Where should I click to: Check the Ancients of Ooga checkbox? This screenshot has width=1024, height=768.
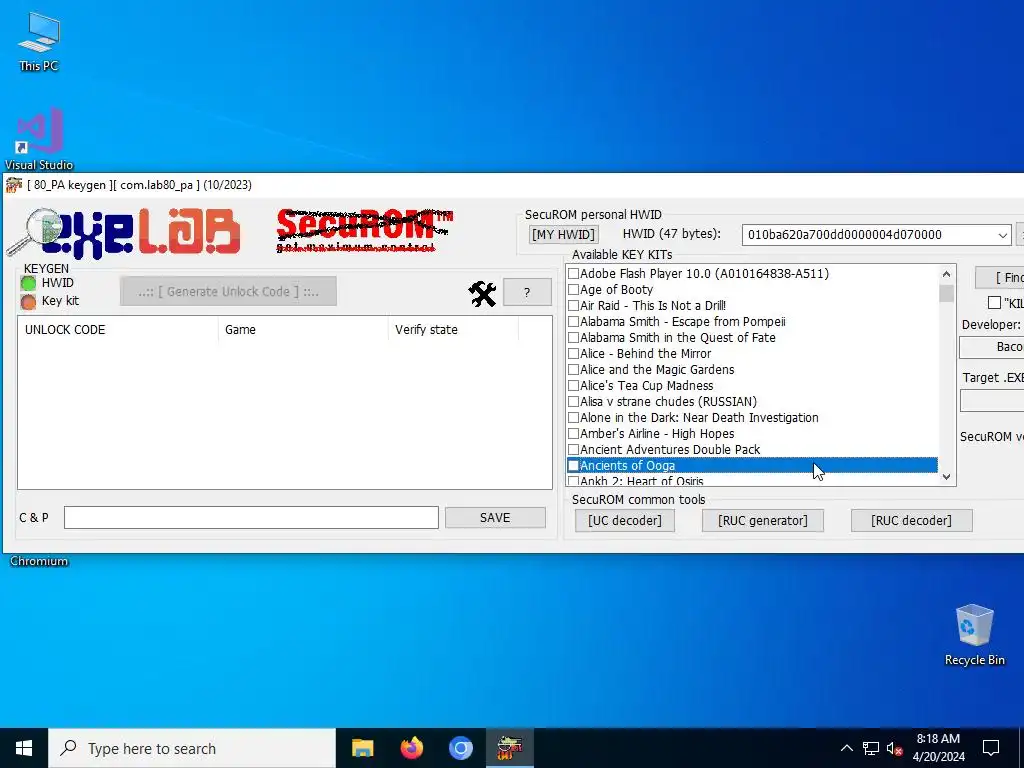pyautogui.click(x=573, y=466)
